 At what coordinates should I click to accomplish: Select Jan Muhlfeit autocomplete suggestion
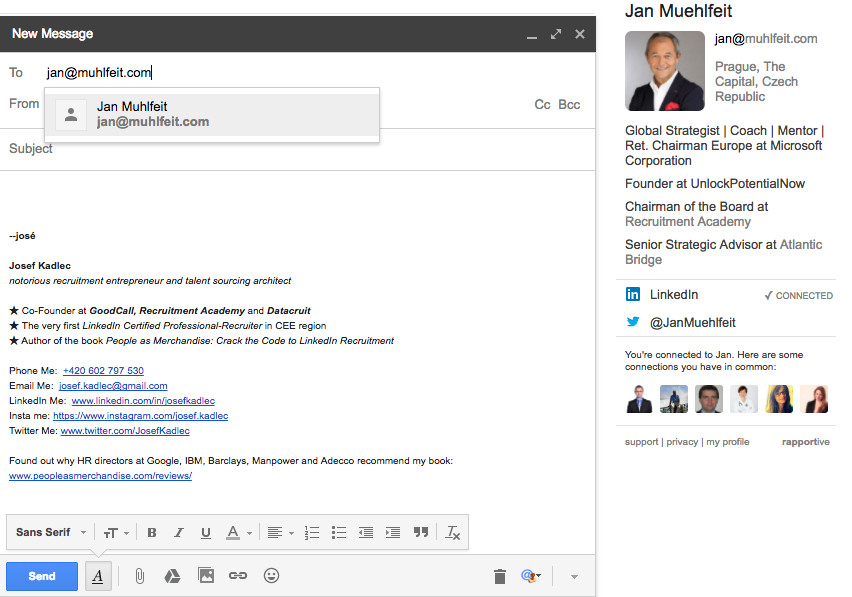click(x=212, y=115)
